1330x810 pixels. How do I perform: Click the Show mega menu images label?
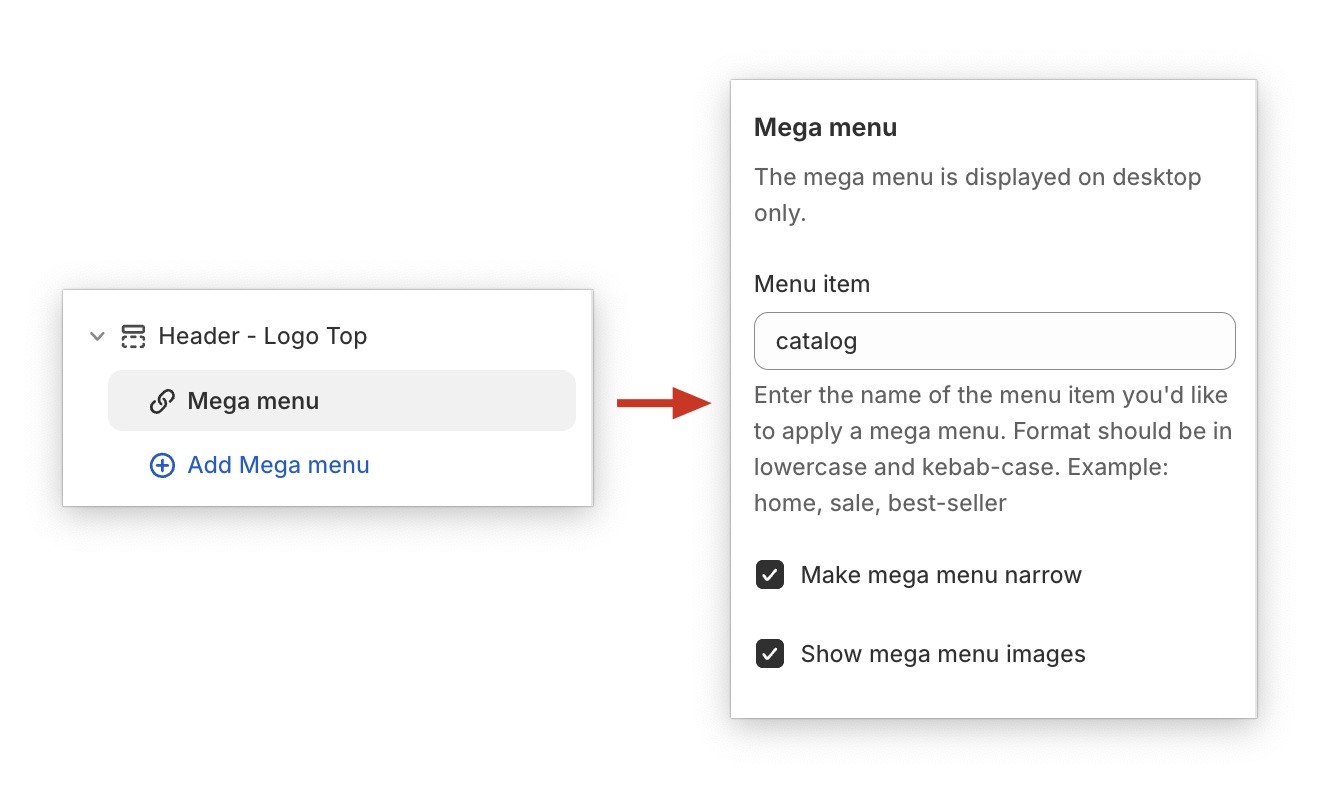[x=943, y=654]
